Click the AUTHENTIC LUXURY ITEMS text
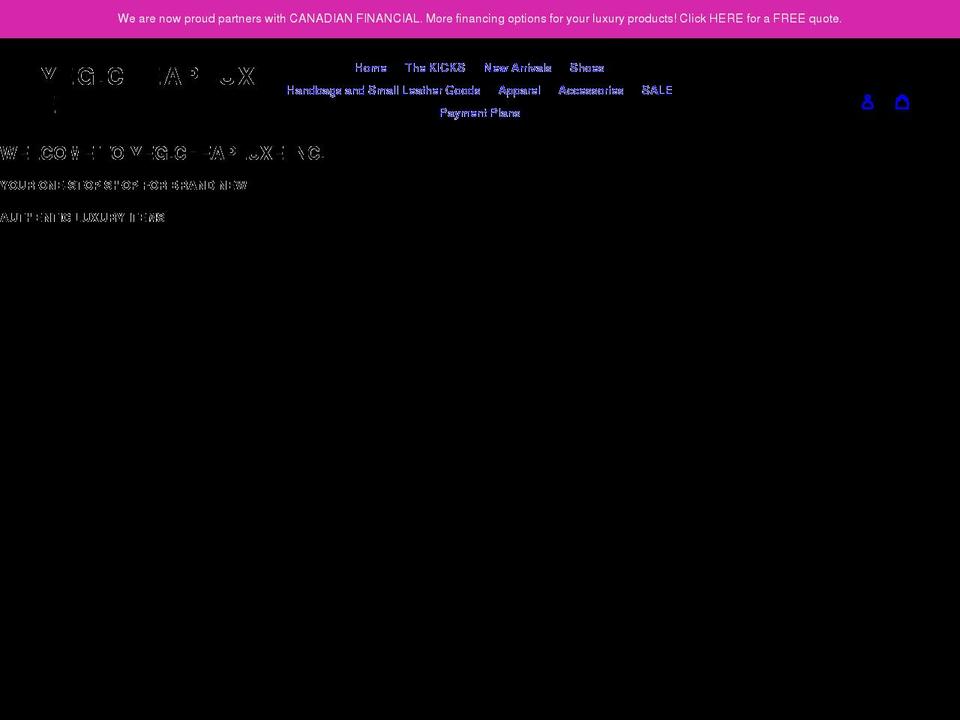 pos(83,217)
